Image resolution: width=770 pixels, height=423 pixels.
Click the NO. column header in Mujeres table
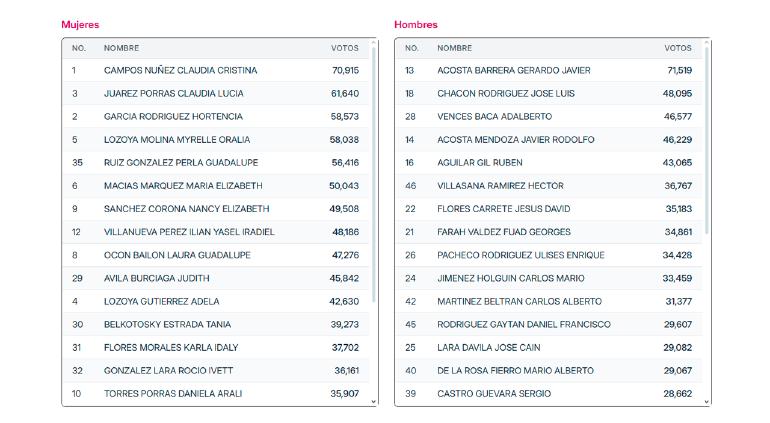click(x=79, y=48)
